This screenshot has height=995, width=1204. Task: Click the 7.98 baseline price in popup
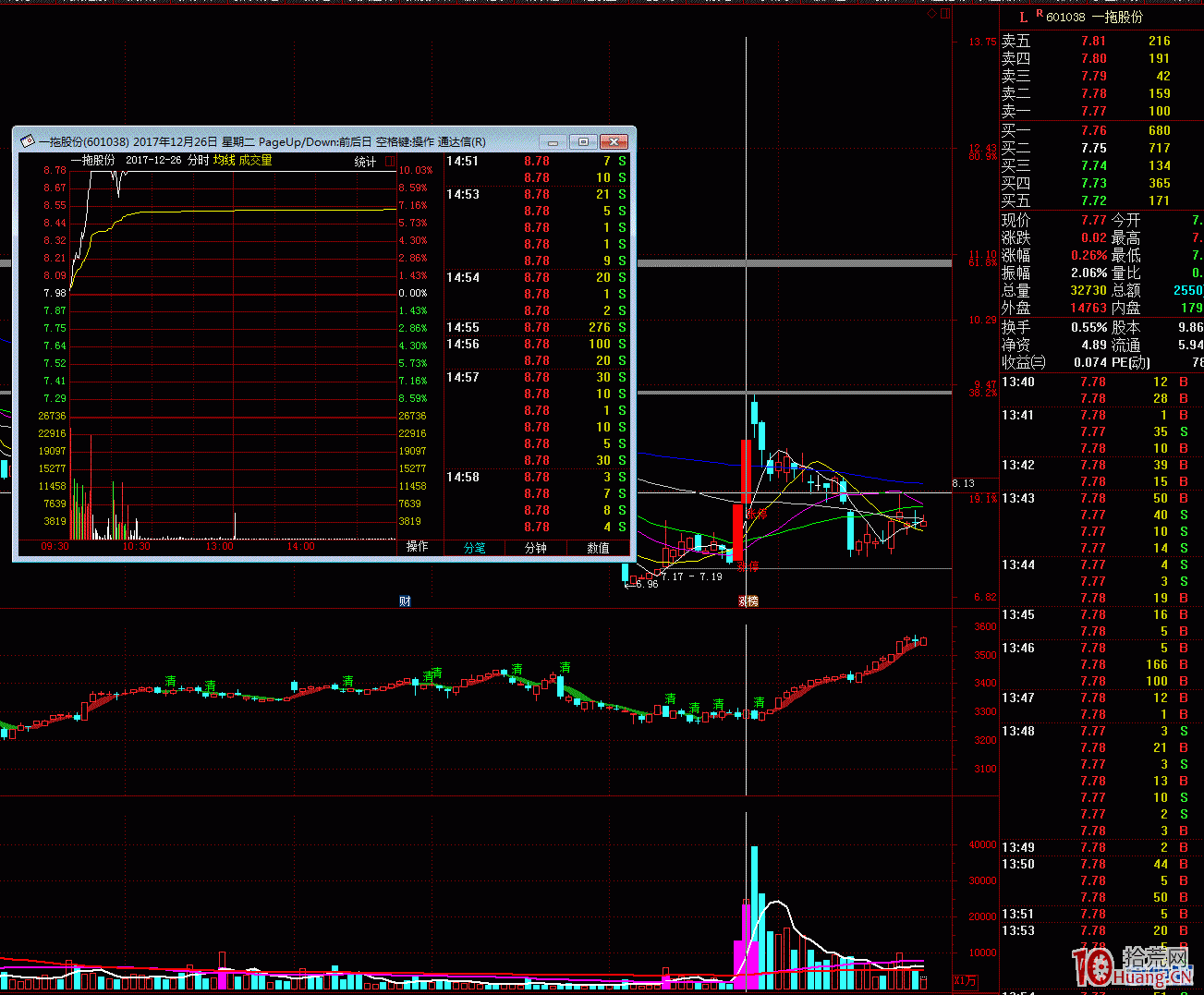(x=55, y=293)
